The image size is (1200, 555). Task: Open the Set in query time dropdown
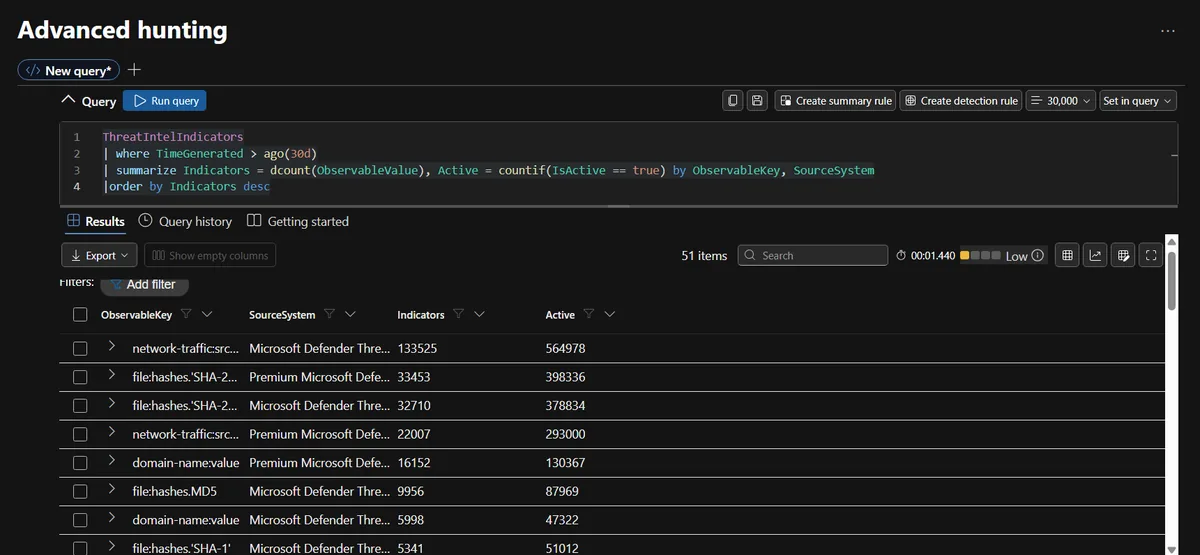click(1138, 101)
